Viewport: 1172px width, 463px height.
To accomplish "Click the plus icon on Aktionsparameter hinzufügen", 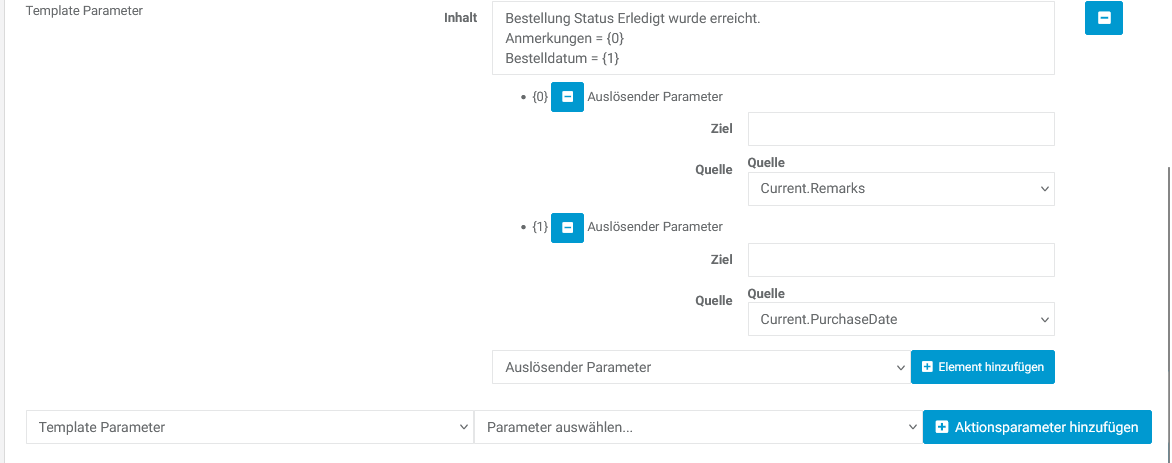I will coord(941,427).
